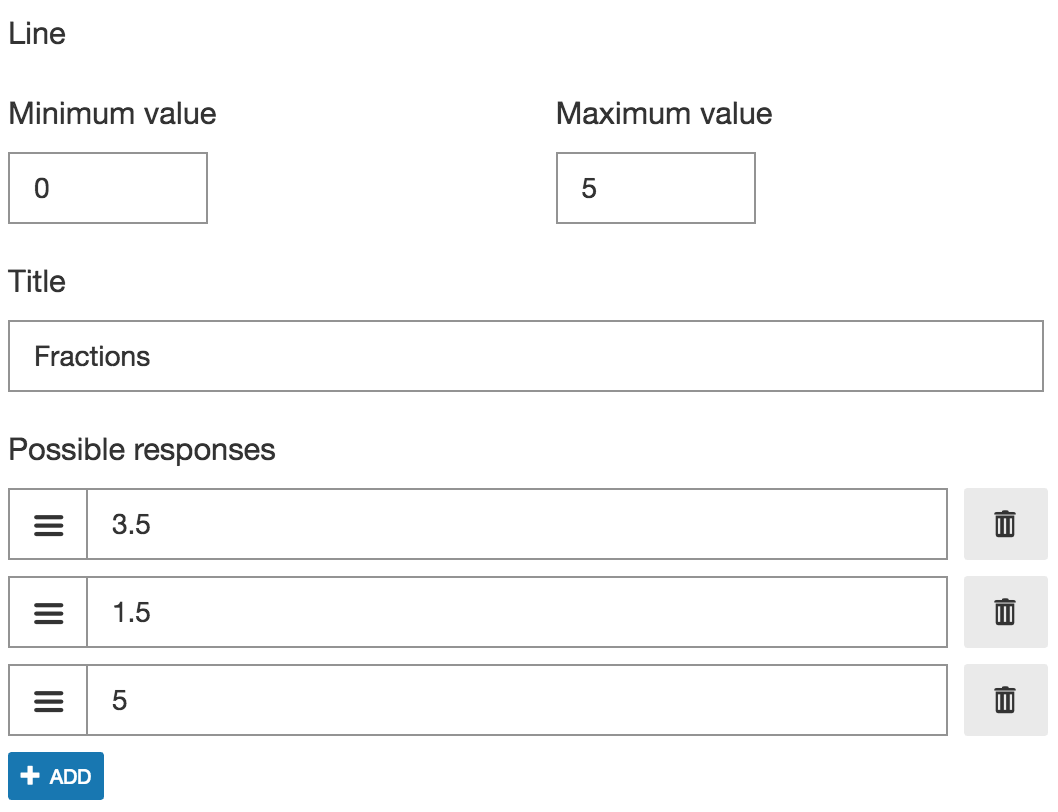Select the hamburger handle of the last response
1058x812 pixels.
pos(49,701)
